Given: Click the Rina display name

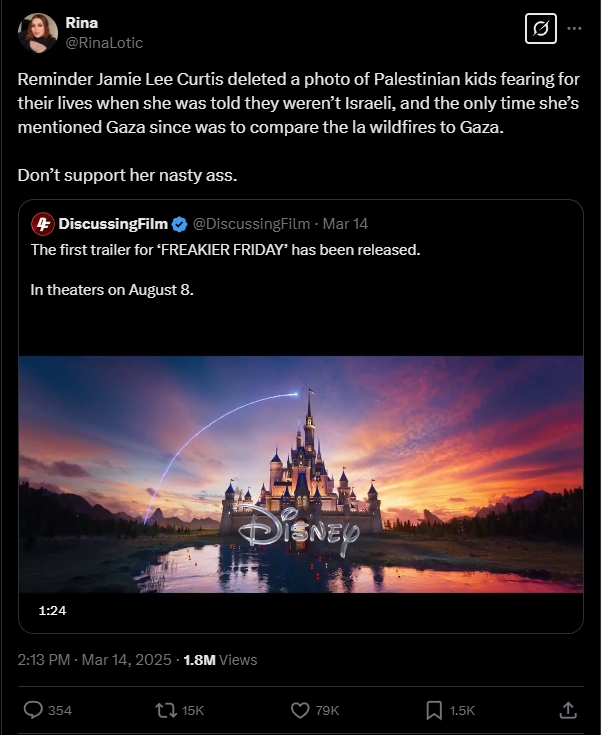Looking at the screenshot, I should [82, 22].
